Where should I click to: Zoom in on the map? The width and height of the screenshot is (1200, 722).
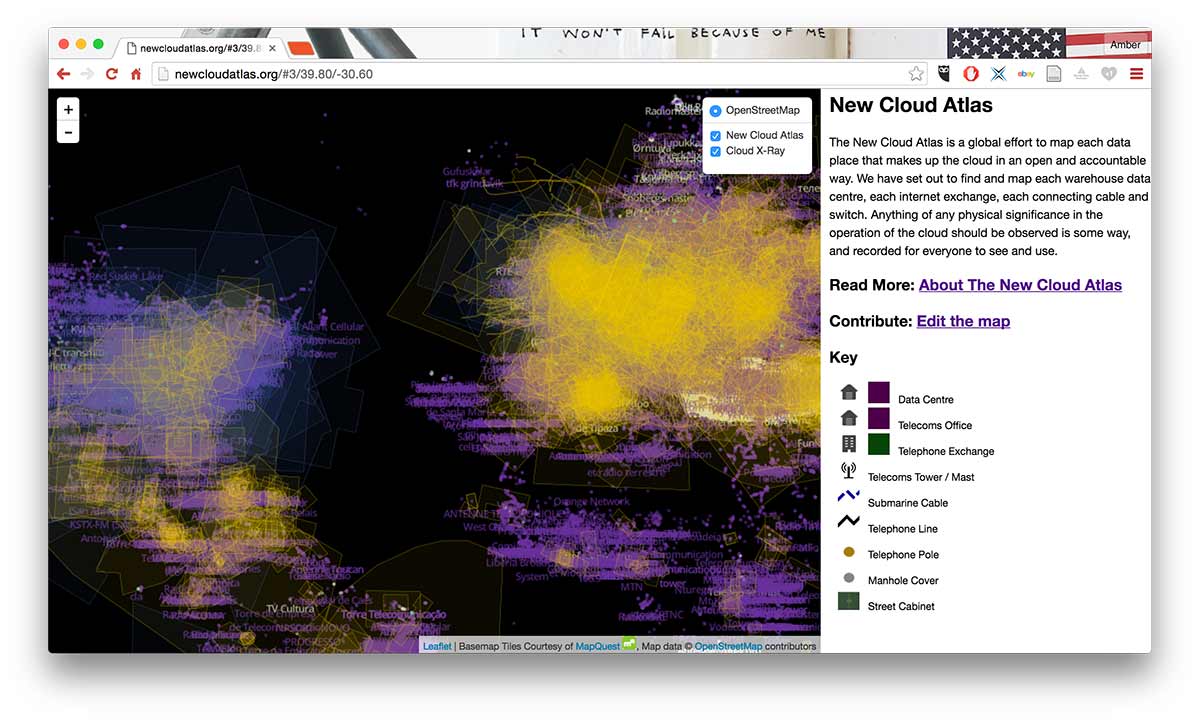(x=68, y=110)
